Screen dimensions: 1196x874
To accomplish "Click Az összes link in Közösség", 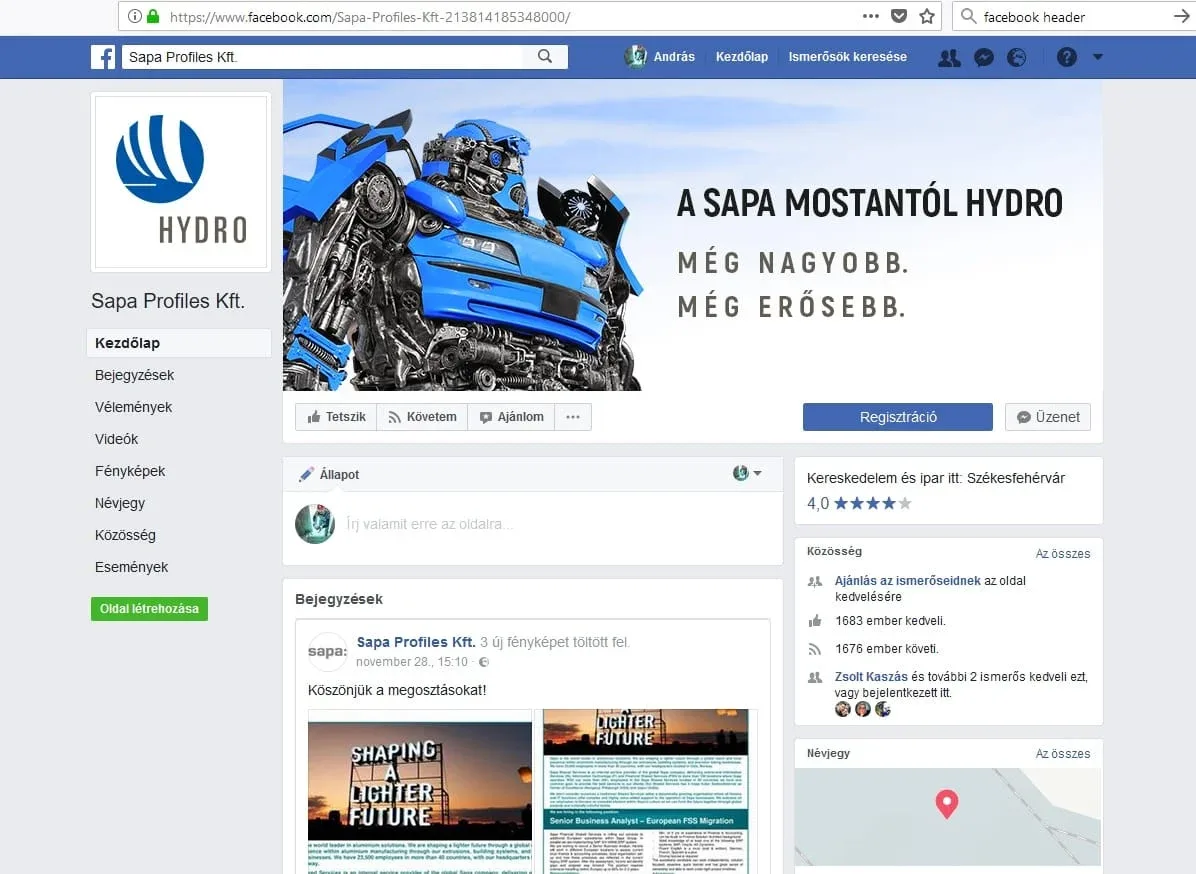I will (1063, 554).
